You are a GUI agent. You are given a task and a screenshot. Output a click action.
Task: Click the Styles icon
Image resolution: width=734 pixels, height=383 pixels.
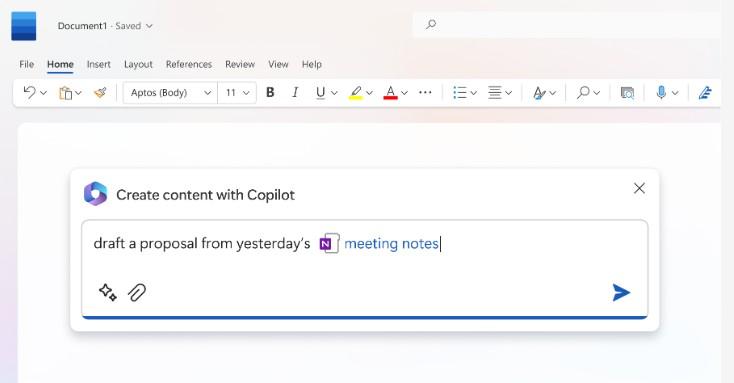point(539,93)
